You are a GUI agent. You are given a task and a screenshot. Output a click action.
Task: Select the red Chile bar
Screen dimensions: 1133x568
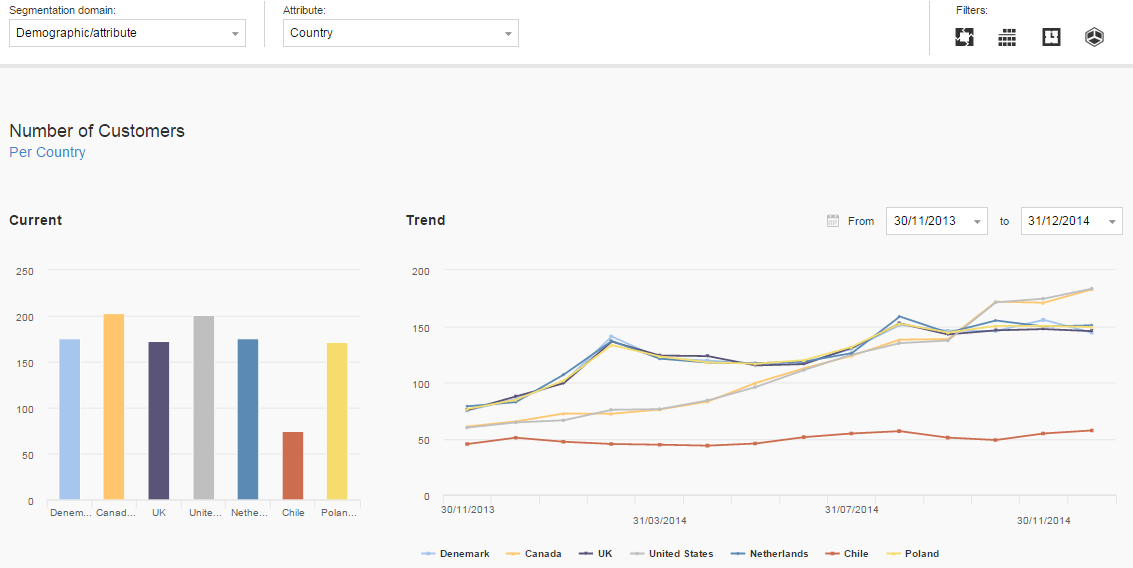point(292,465)
